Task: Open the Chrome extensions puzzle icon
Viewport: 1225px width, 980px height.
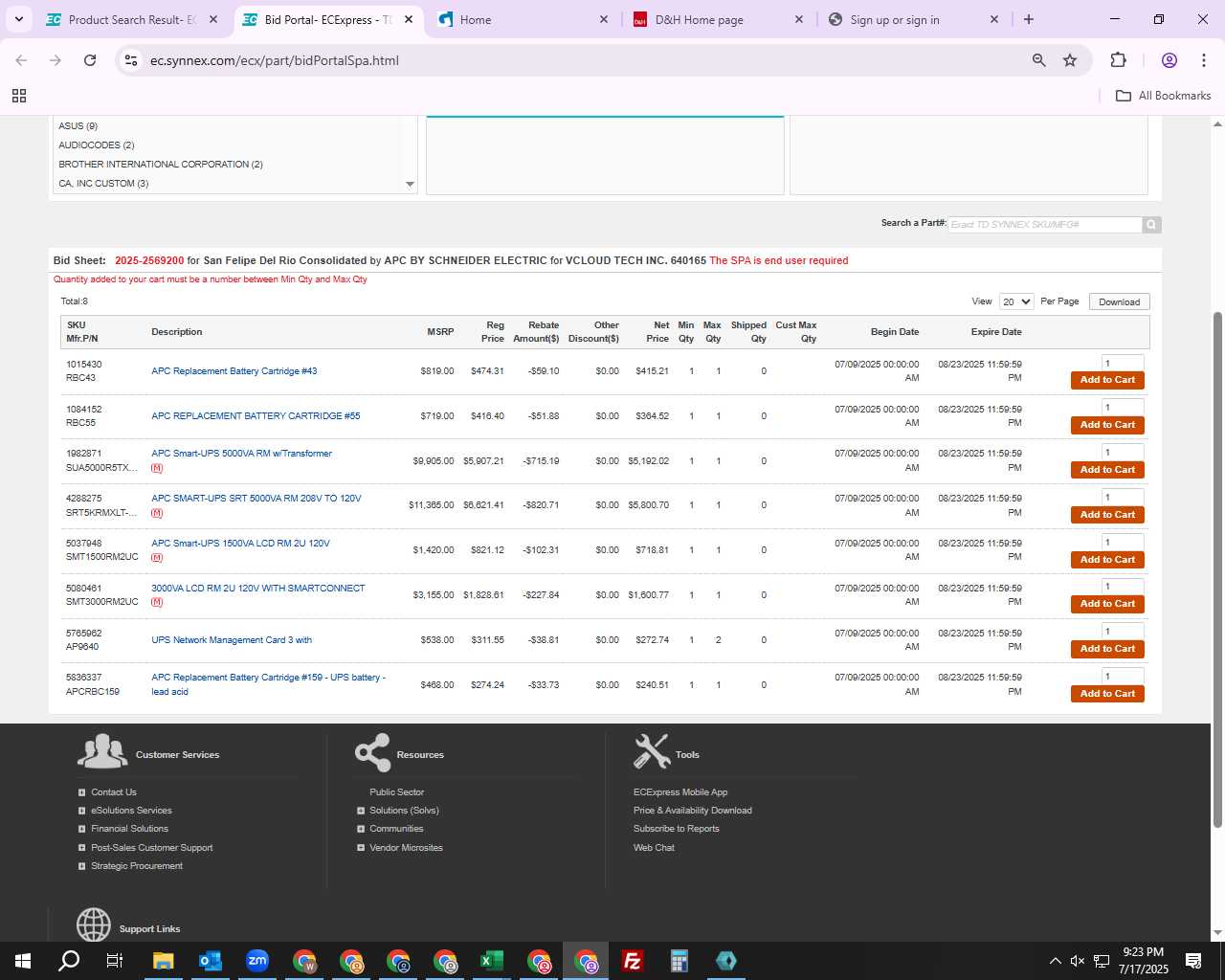Action: (1118, 60)
